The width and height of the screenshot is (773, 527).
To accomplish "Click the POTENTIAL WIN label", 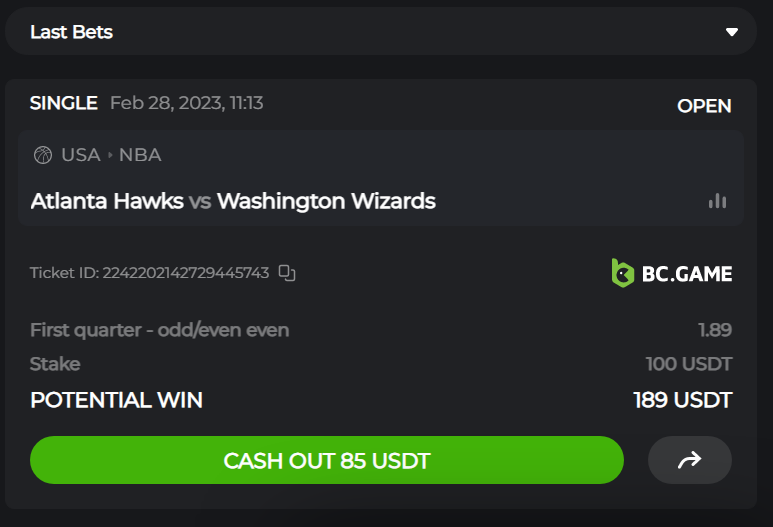I will tap(116, 400).
